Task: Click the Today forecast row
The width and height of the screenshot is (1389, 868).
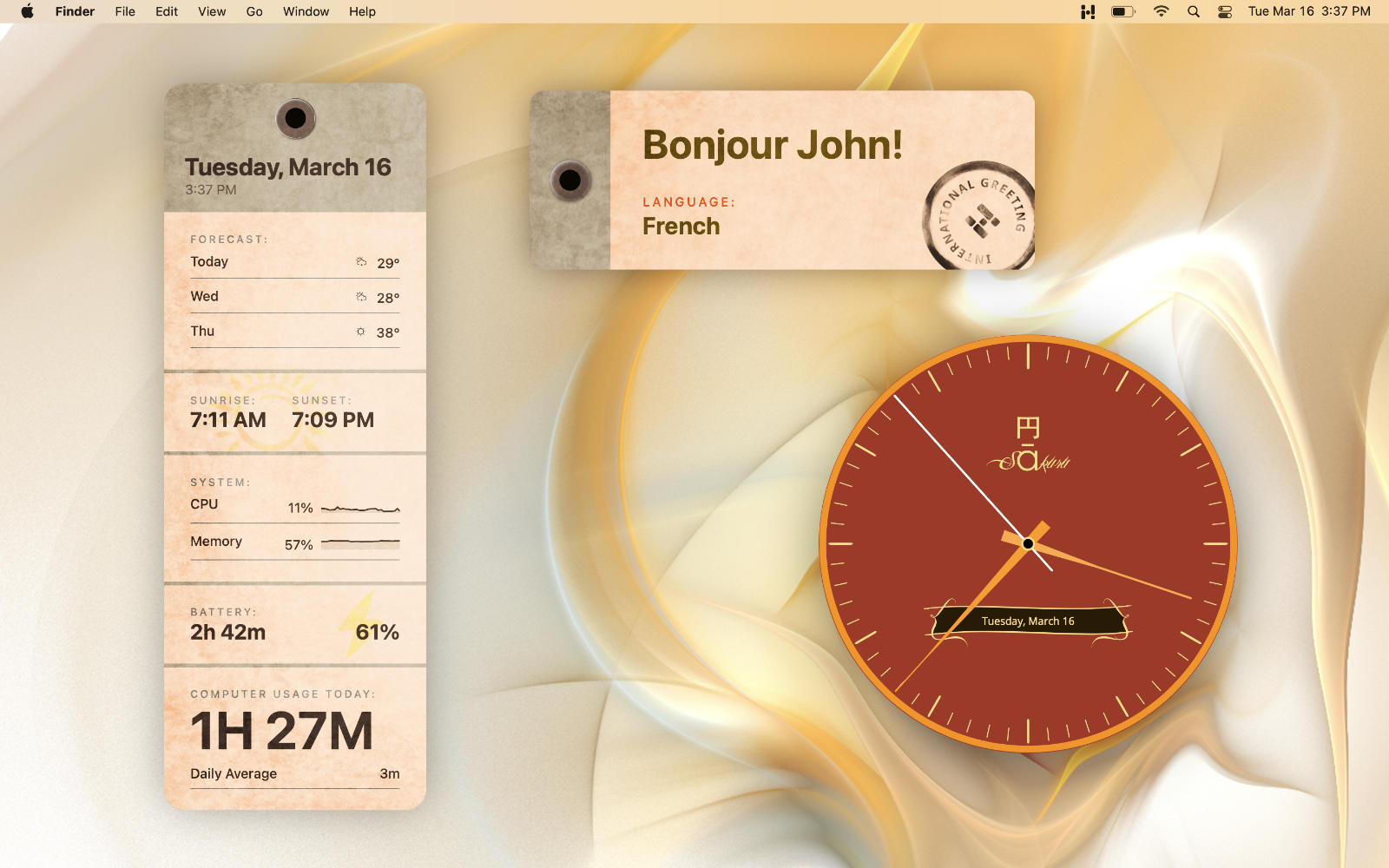Action: click(295, 262)
